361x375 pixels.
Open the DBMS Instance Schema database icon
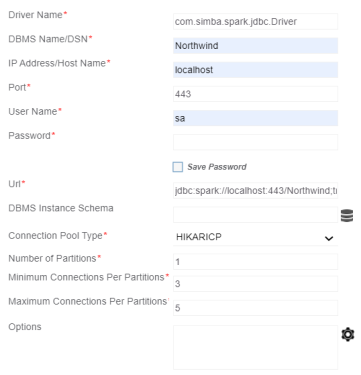tap(347, 216)
